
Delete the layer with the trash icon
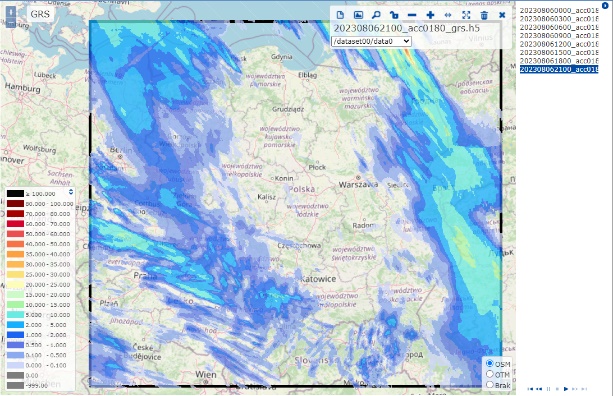[x=484, y=15]
